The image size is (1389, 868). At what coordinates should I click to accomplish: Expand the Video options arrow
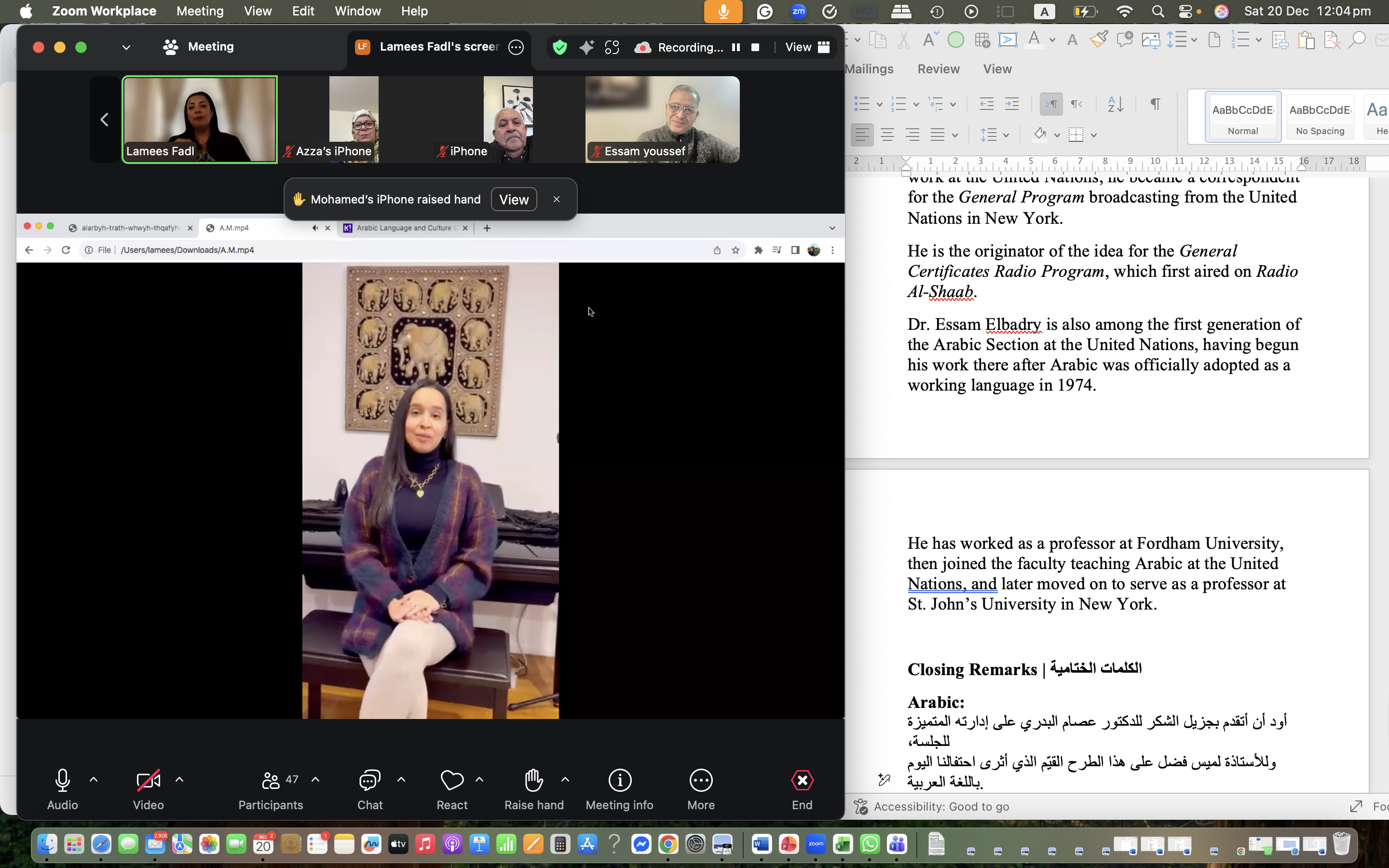point(179,780)
